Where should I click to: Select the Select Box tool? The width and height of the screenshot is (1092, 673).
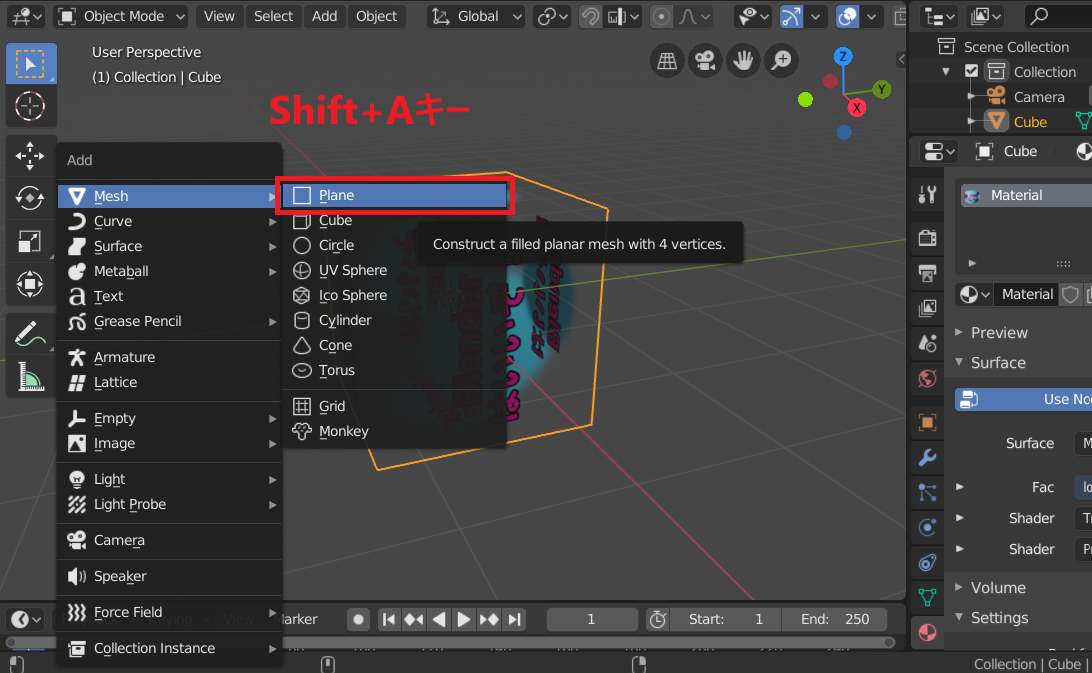click(x=30, y=64)
